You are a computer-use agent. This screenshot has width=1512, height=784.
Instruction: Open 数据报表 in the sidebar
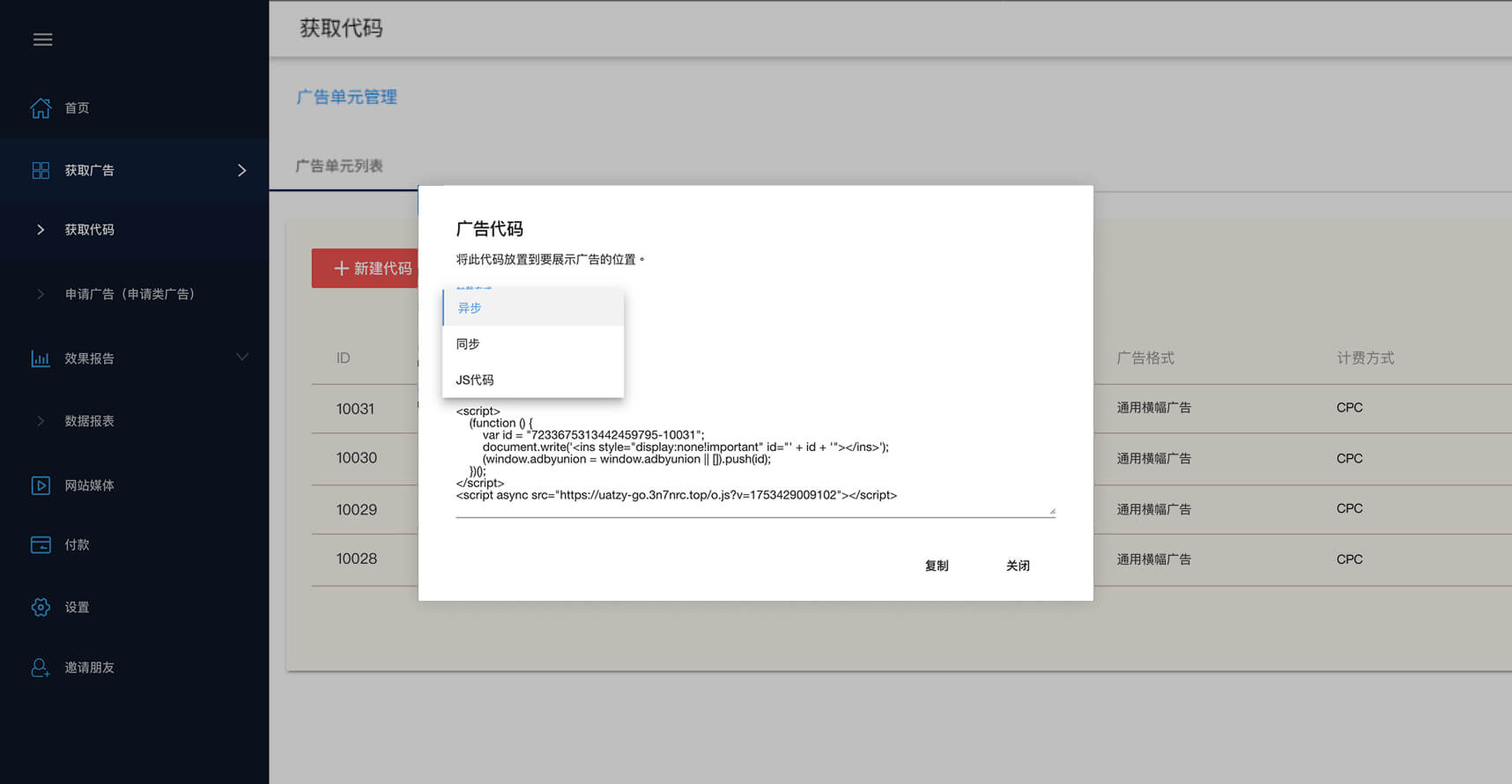point(89,421)
